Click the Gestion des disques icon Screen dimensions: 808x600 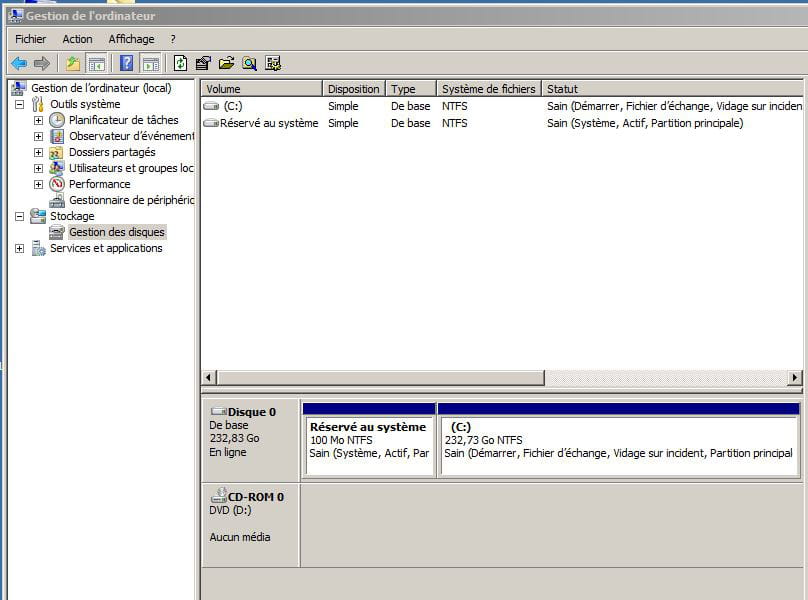tap(57, 232)
